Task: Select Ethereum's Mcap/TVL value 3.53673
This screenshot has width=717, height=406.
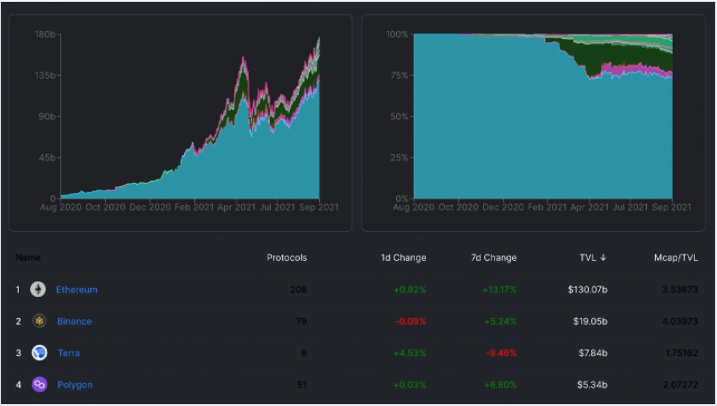Action: (680, 289)
